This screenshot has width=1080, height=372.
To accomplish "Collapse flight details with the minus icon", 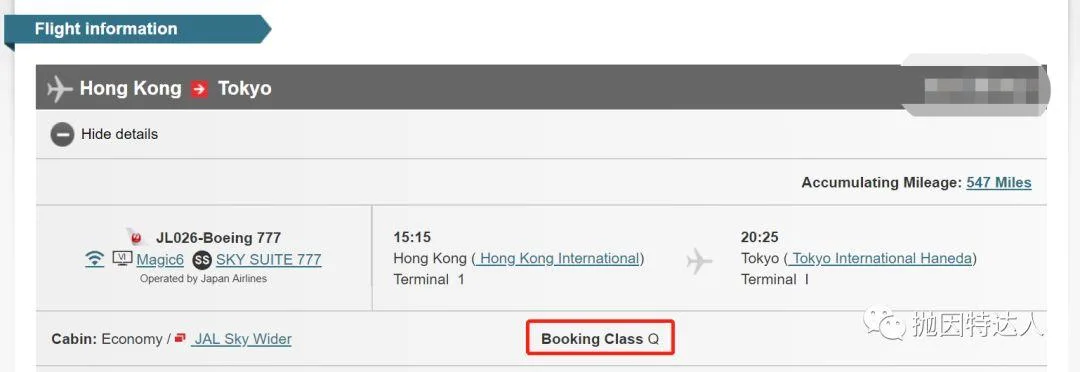I will [x=62, y=134].
